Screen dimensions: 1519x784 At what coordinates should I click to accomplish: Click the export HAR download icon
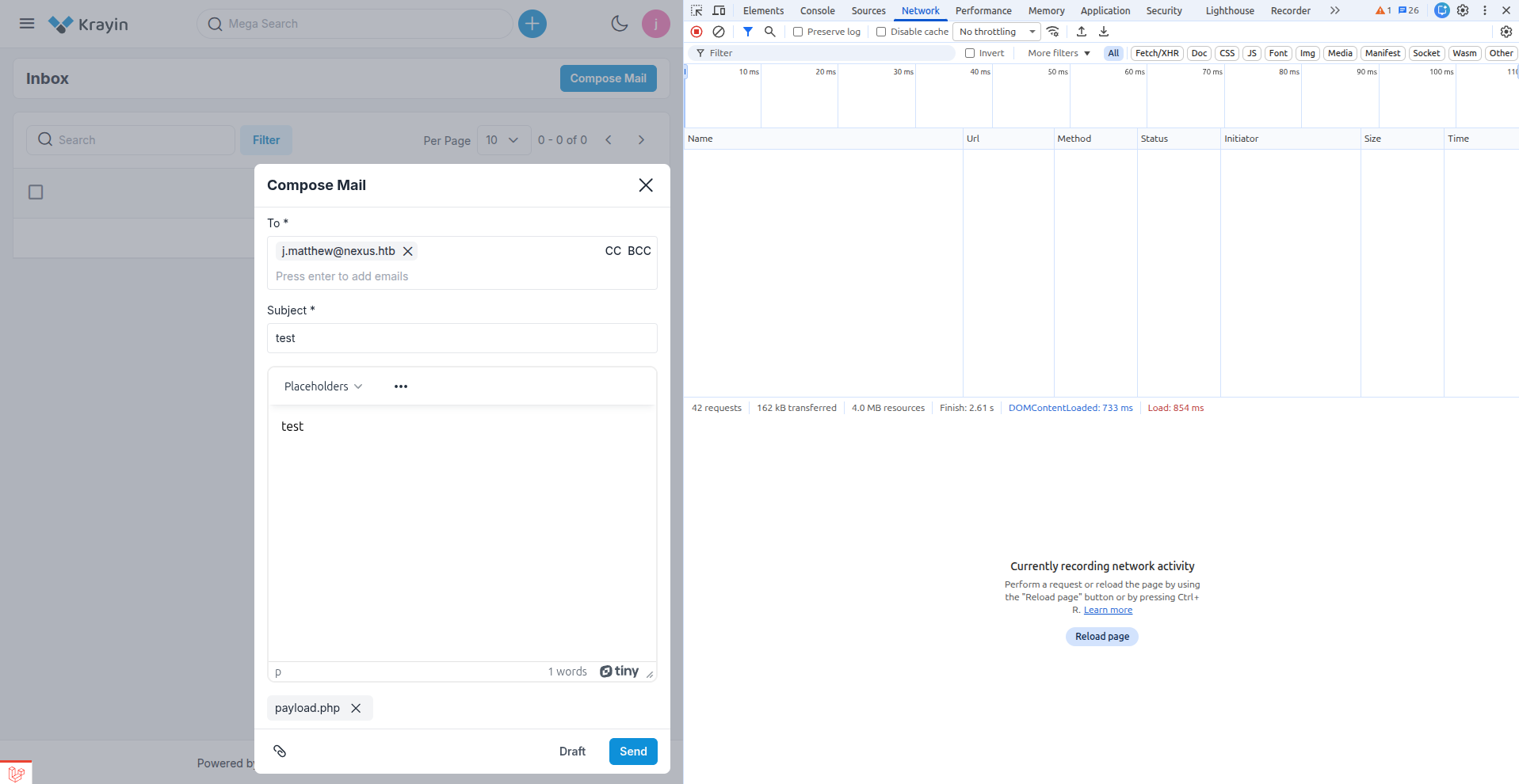pyautogui.click(x=1104, y=32)
